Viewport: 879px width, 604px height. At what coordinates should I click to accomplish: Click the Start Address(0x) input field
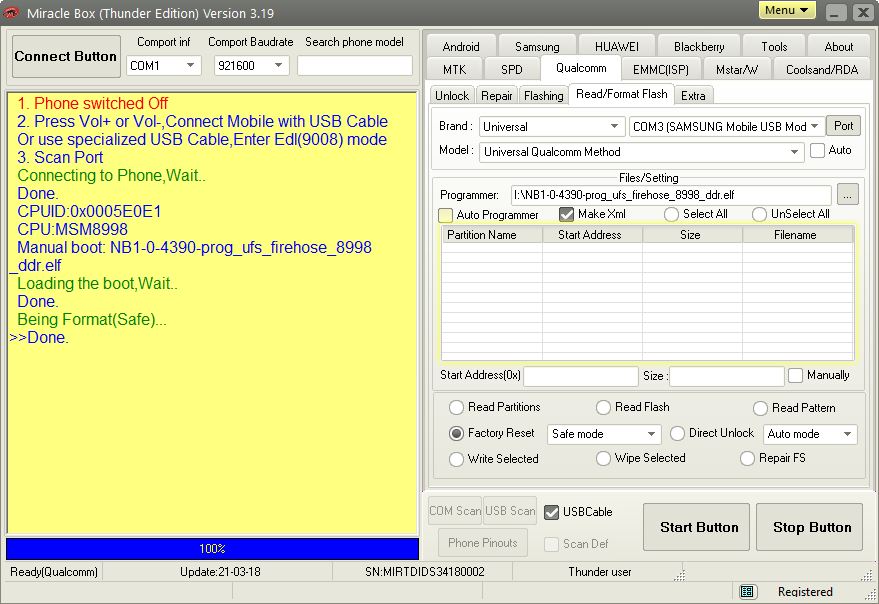coord(581,376)
